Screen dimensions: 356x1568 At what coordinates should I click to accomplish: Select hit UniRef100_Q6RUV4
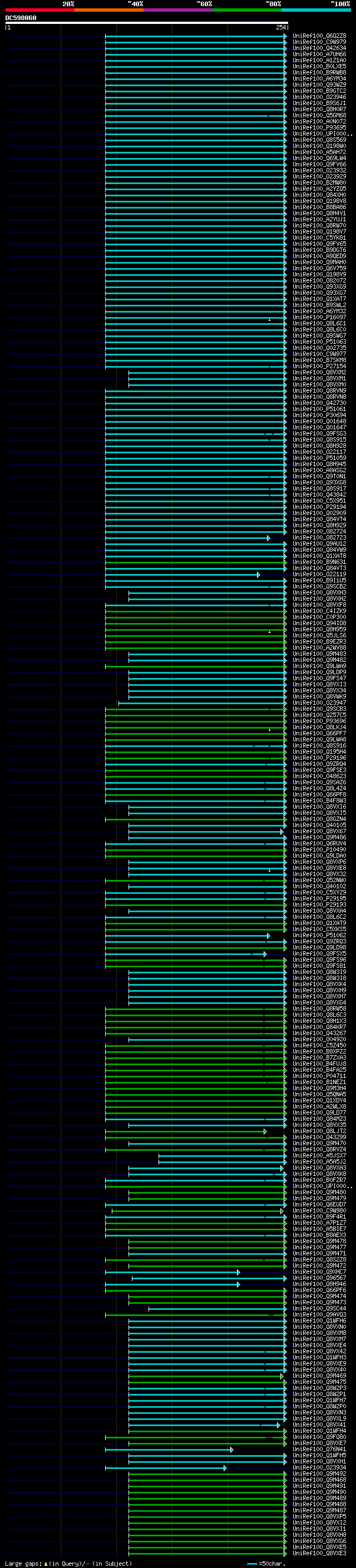(319, 843)
